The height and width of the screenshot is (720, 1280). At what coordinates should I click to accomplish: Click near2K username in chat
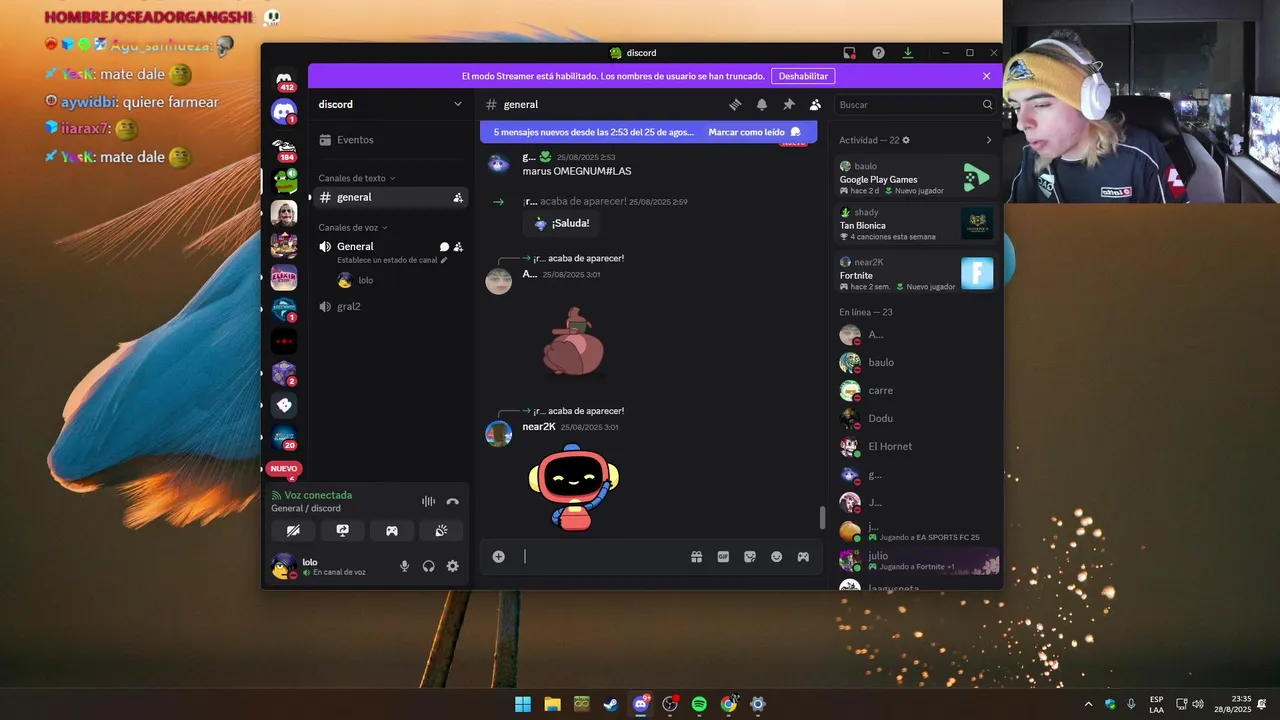pos(538,427)
